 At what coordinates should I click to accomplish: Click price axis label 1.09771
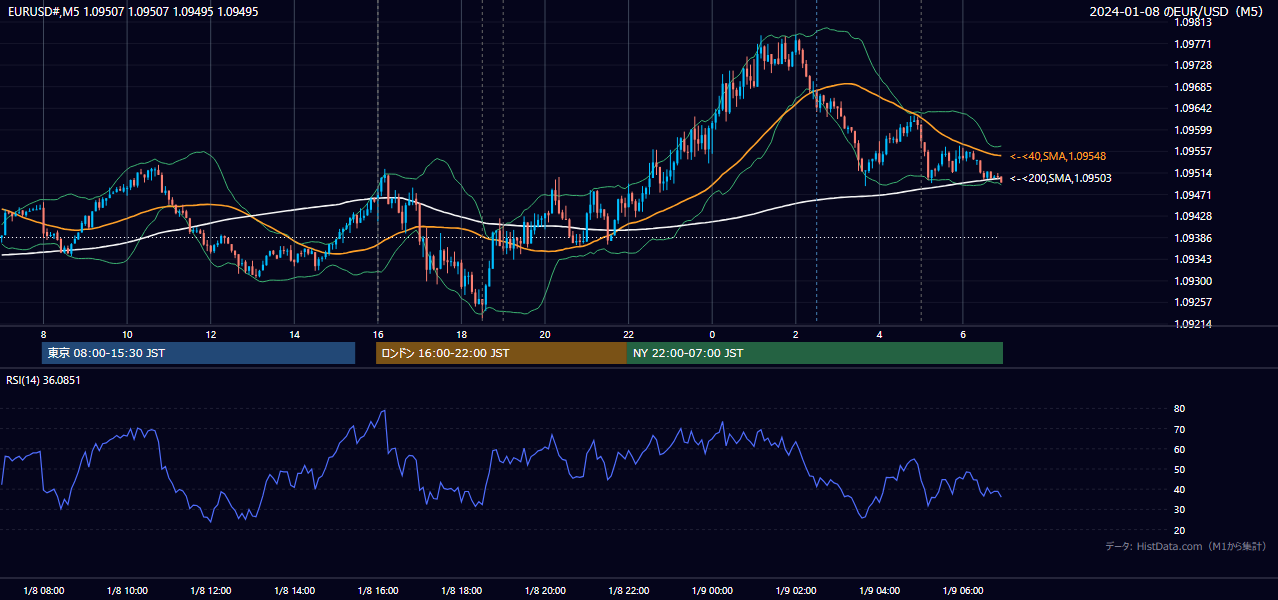click(x=1193, y=44)
